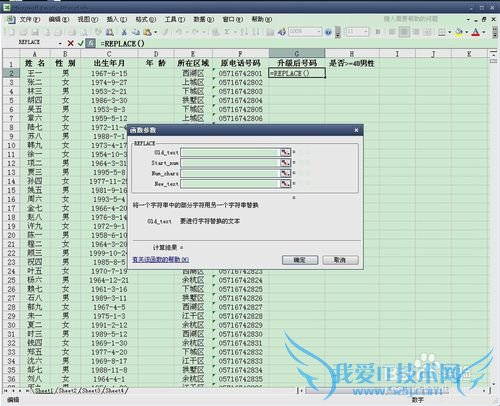Image resolution: width=500 pixels, height=406 pixels.
Task: Click the Insert Function fx button
Action: coord(91,43)
